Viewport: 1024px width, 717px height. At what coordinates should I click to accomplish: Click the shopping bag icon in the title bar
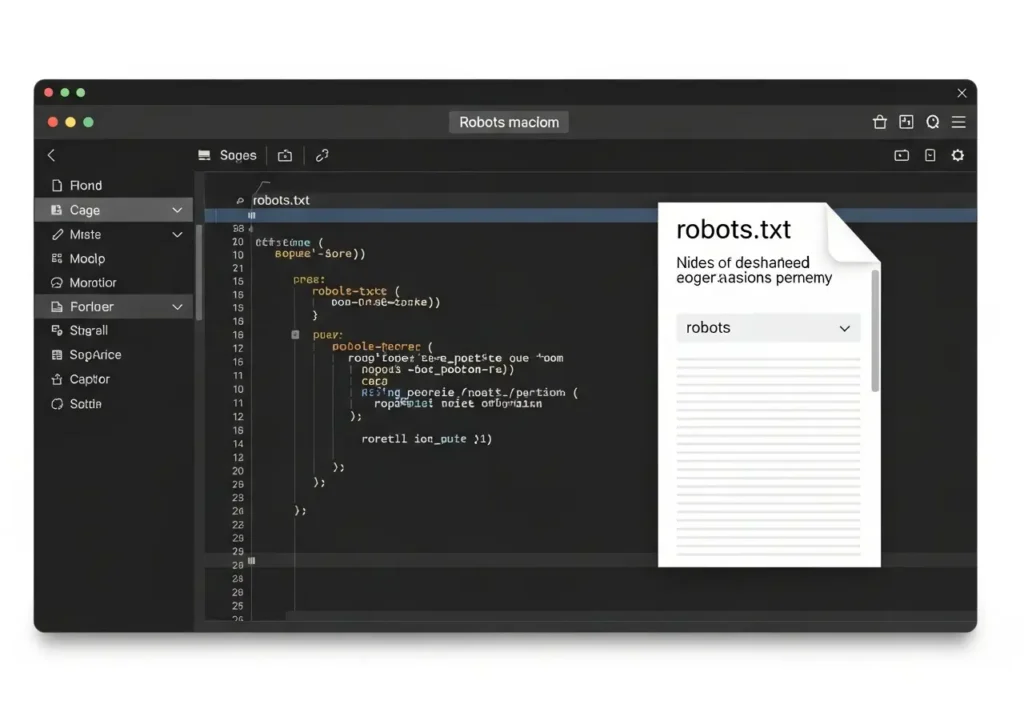click(x=879, y=121)
